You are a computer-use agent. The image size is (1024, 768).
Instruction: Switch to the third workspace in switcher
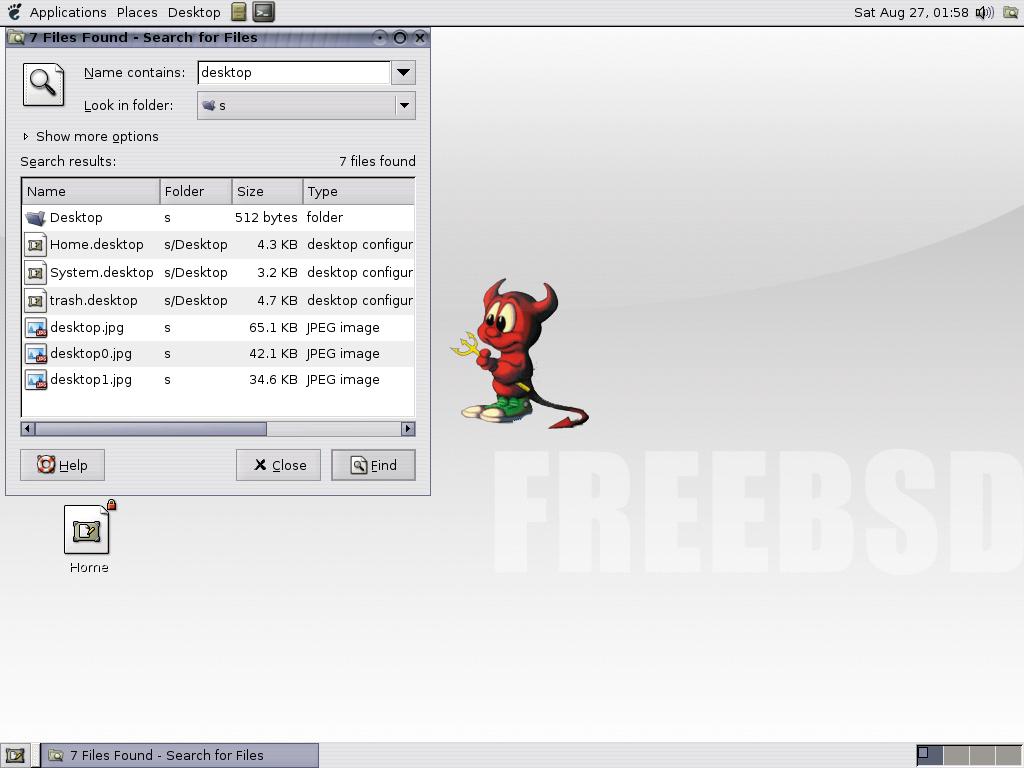point(982,756)
